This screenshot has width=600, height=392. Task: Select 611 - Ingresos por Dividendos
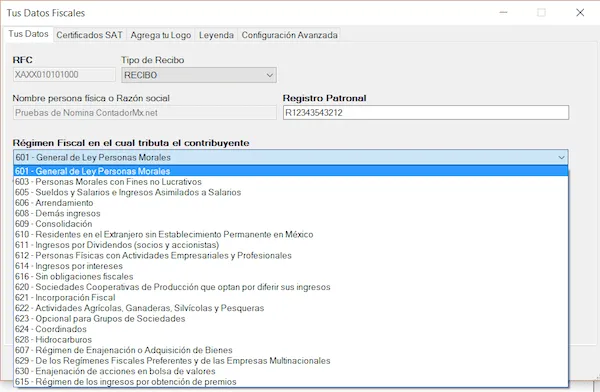(x=291, y=245)
